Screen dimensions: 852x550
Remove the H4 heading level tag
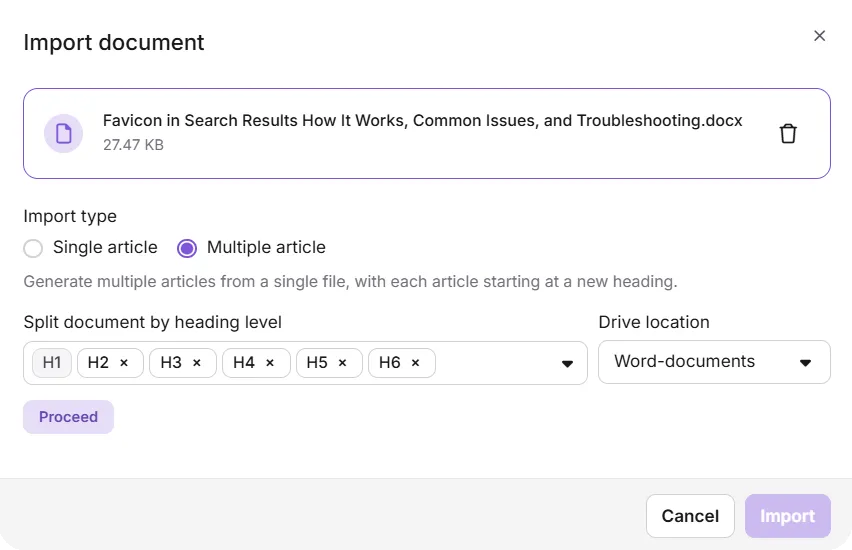point(270,363)
